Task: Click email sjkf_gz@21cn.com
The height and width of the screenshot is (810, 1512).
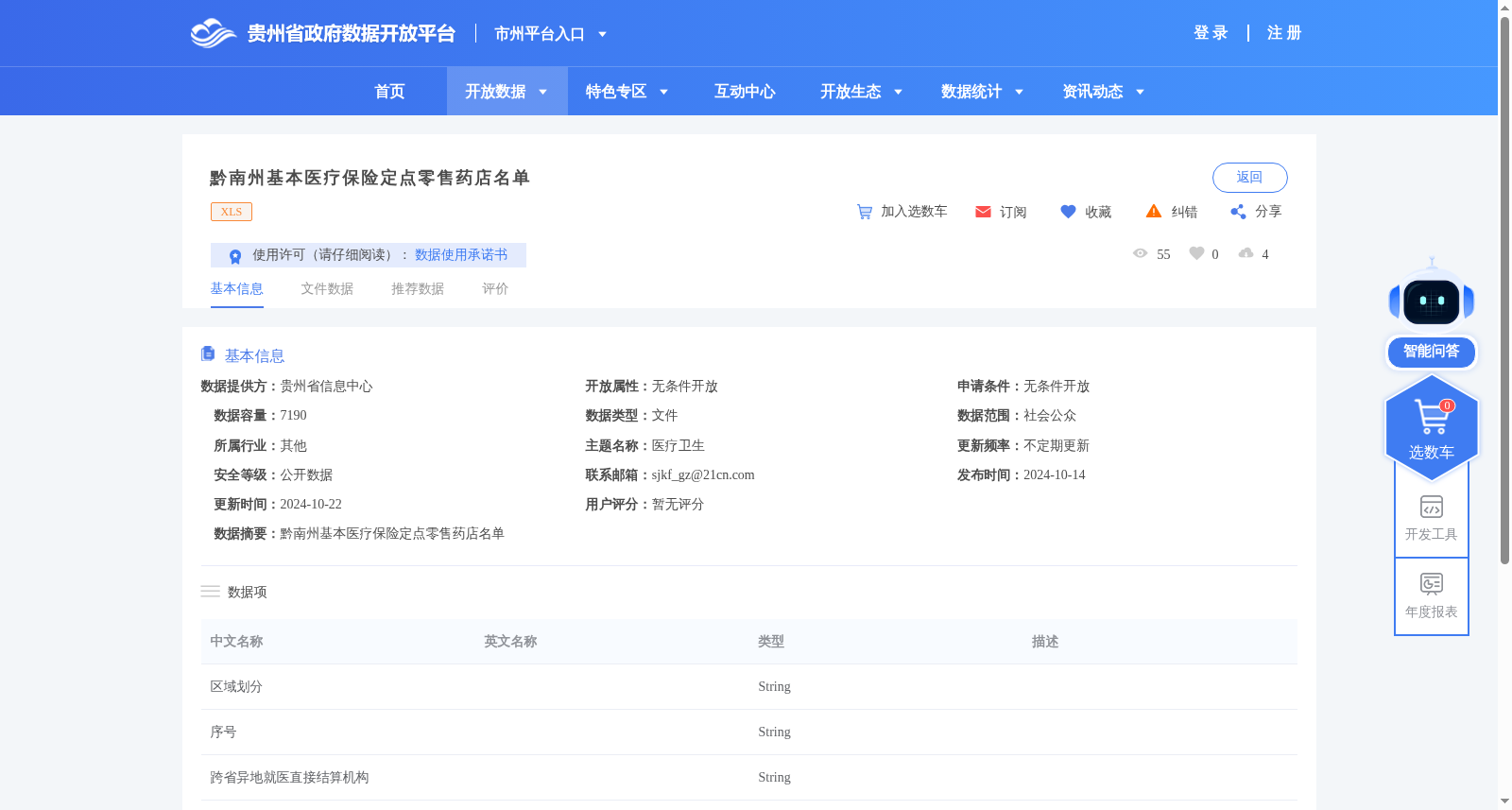Action: pos(703,475)
